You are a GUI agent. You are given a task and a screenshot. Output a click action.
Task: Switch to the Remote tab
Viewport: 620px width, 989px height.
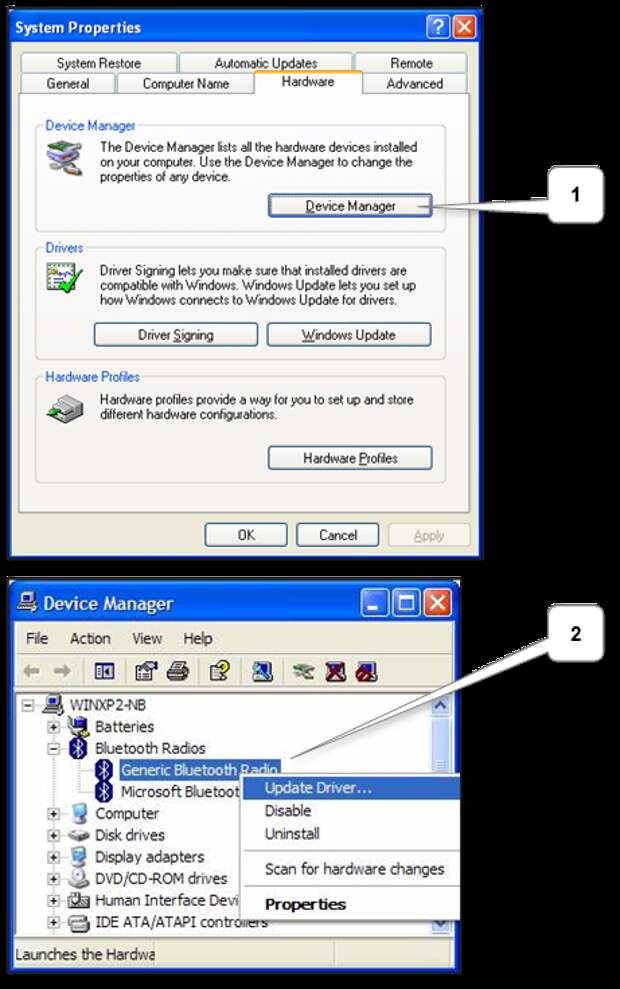click(411, 63)
